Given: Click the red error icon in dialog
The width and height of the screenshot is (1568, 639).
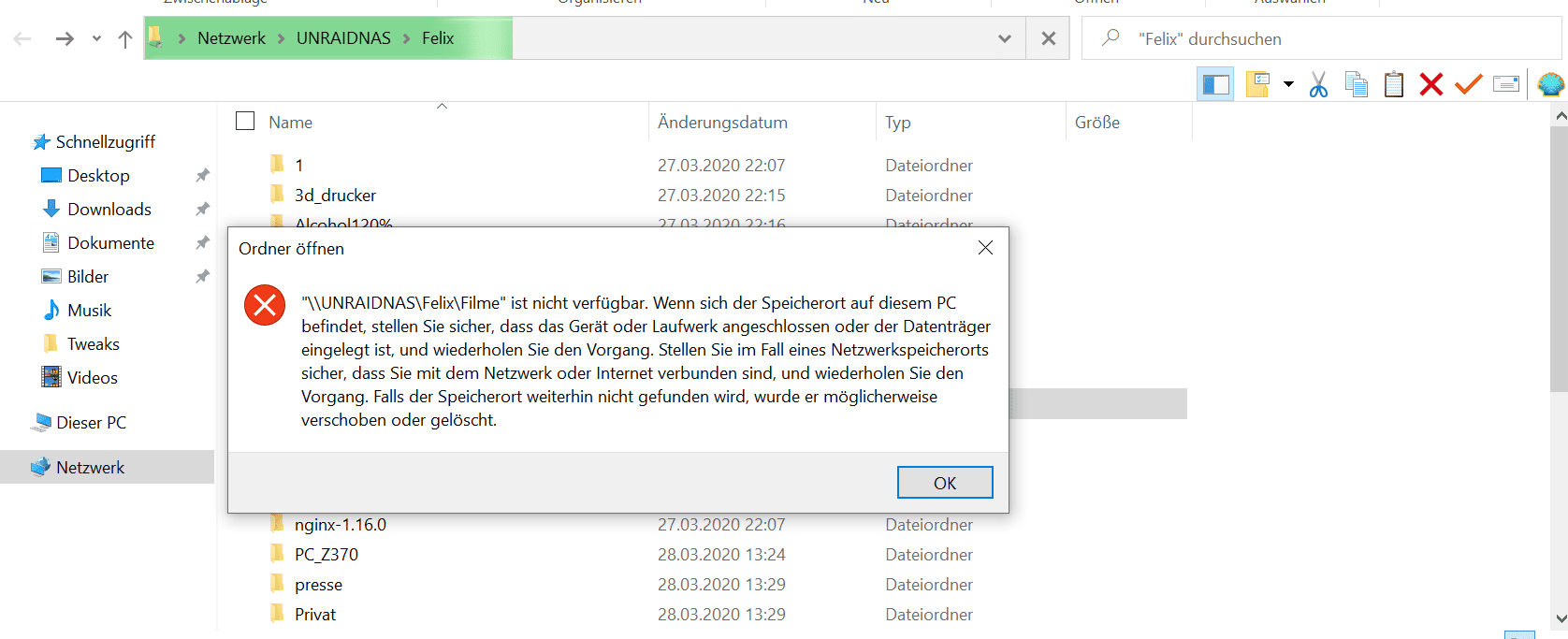Looking at the screenshot, I should point(265,305).
